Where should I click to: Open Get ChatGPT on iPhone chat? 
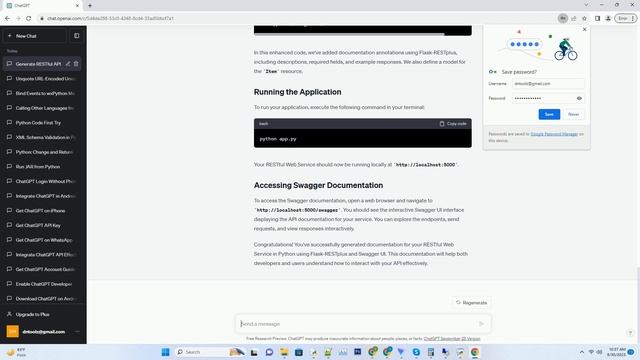click(x=42, y=211)
